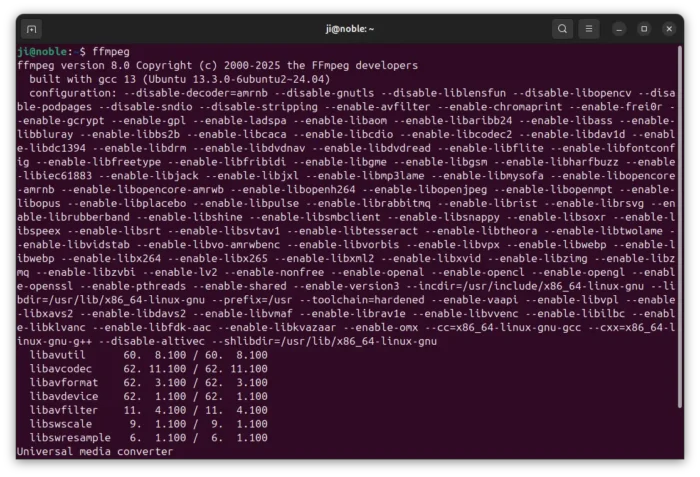The image size is (700, 477).
Task: Click '--enable-vaapi' flag
Action: 475,300
